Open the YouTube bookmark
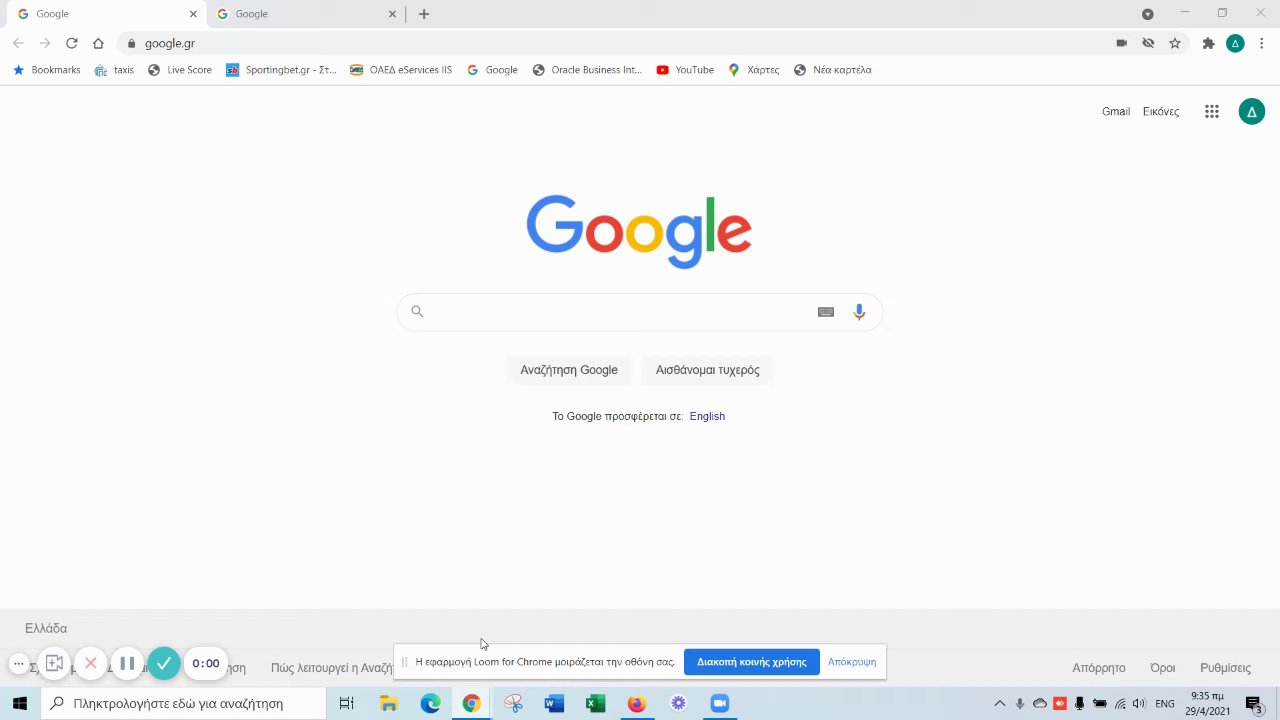The height and width of the screenshot is (720, 1280). (x=685, y=70)
